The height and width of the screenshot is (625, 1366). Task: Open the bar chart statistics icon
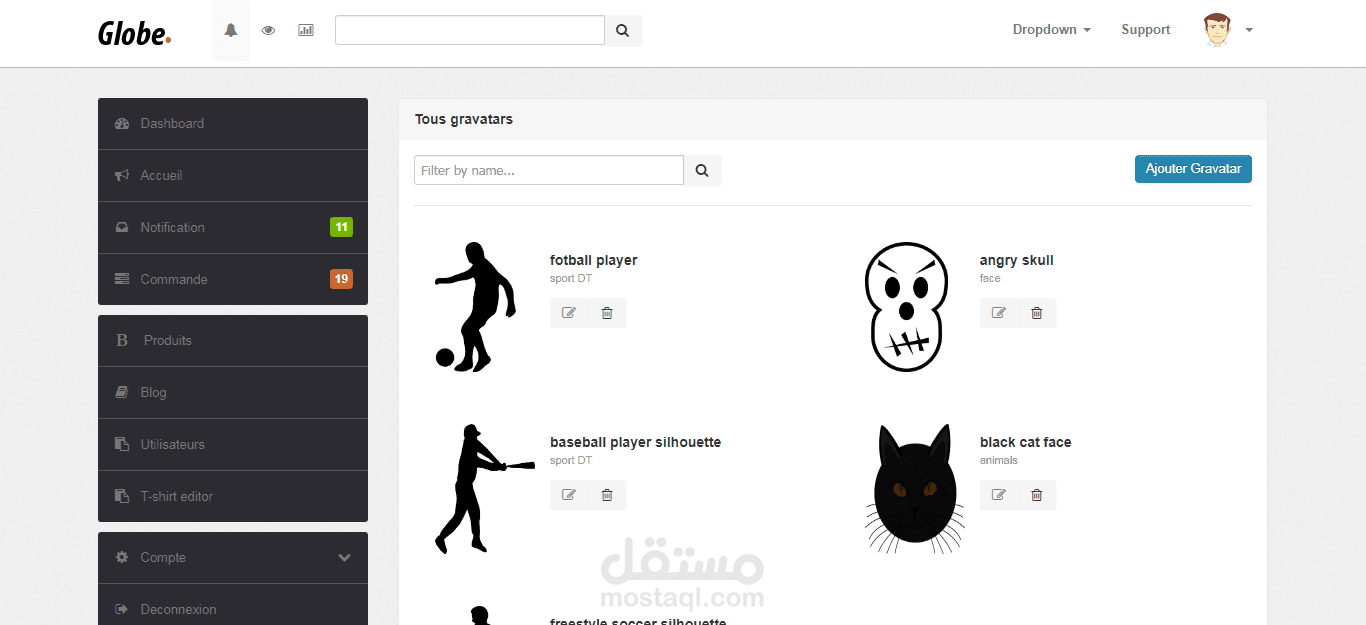click(306, 30)
